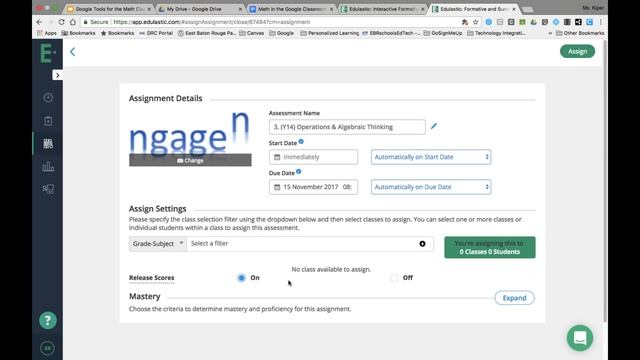Click the page vertical scrollbar
This screenshot has height=360, width=640.
tap(605, 180)
